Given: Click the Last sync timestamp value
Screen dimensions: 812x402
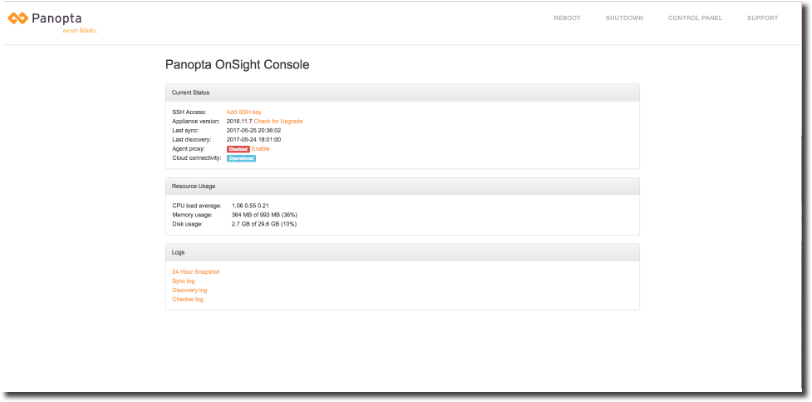Looking at the screenshot, I should pyautogui.click(x=254, y=131).
